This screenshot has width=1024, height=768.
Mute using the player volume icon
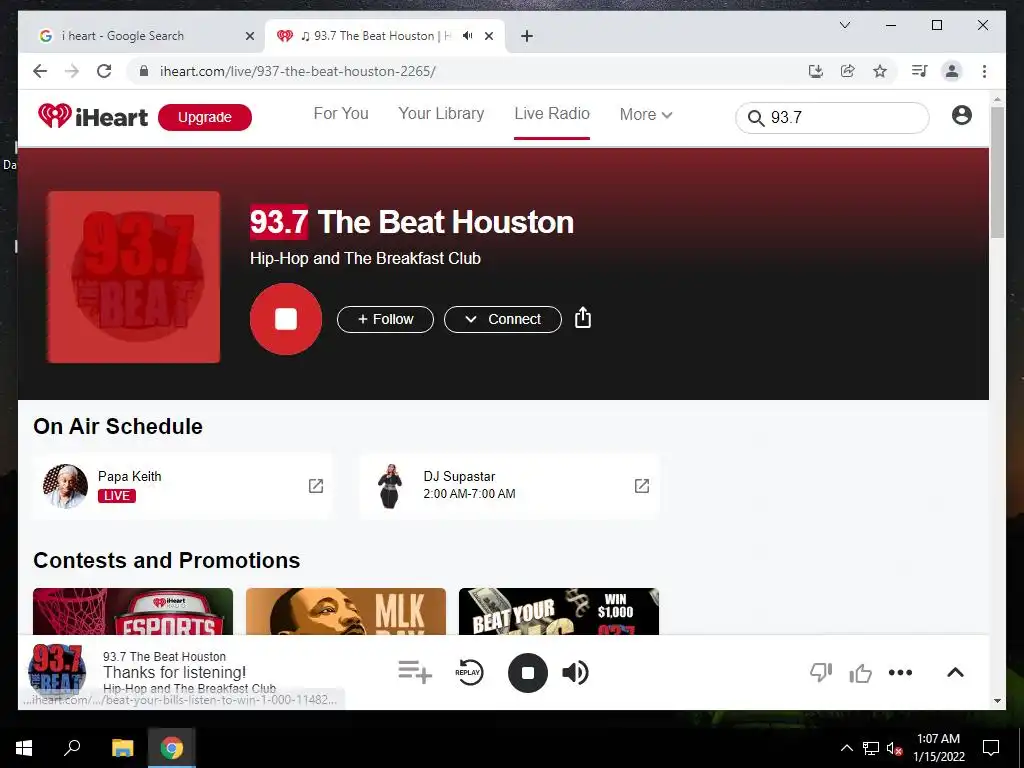(575, 673)
